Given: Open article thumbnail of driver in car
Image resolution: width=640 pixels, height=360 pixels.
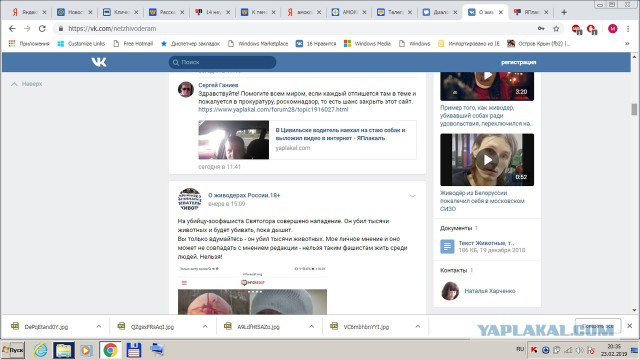Looking at the screenshot, I should [233, 140].
